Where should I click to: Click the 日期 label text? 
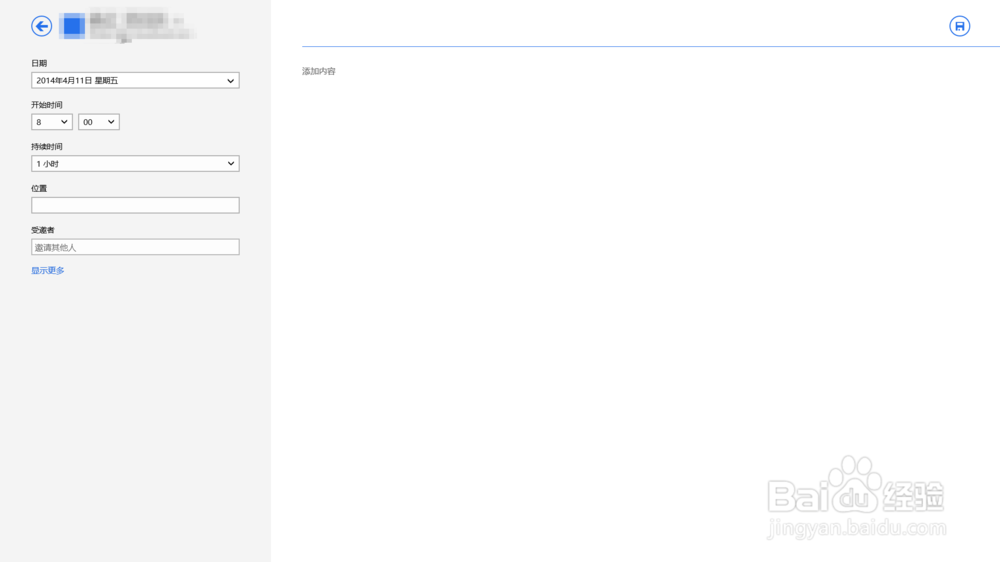pyautogui.click(x=39, y=63)
